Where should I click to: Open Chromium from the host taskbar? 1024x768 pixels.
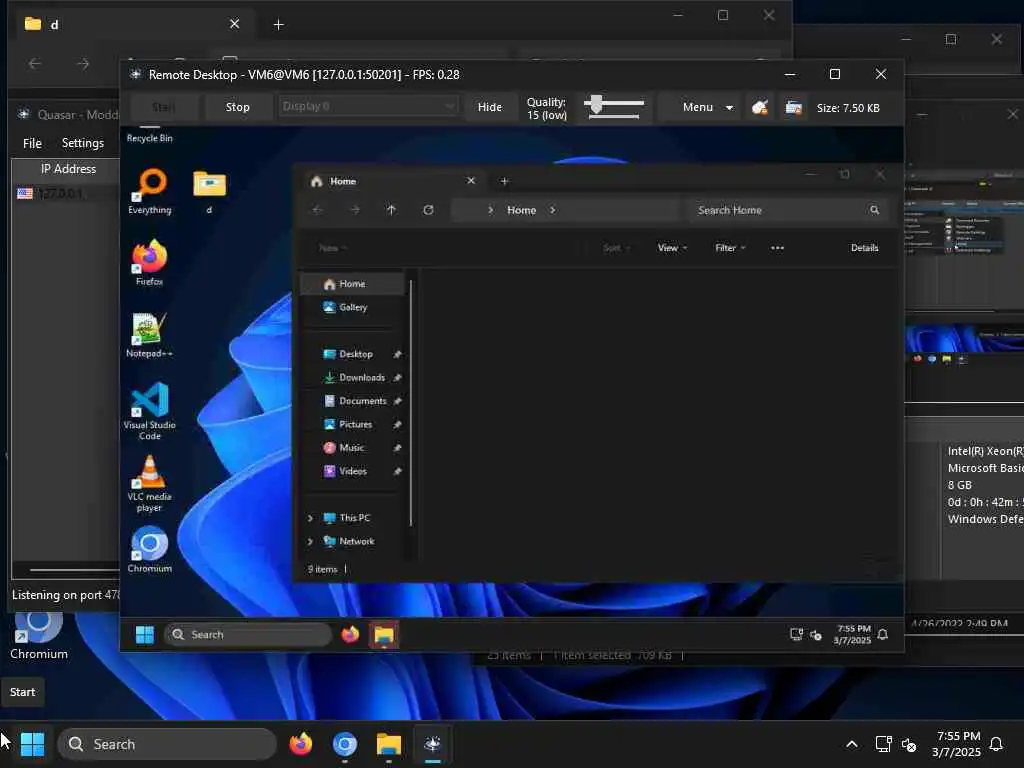(x=345, y=744)
